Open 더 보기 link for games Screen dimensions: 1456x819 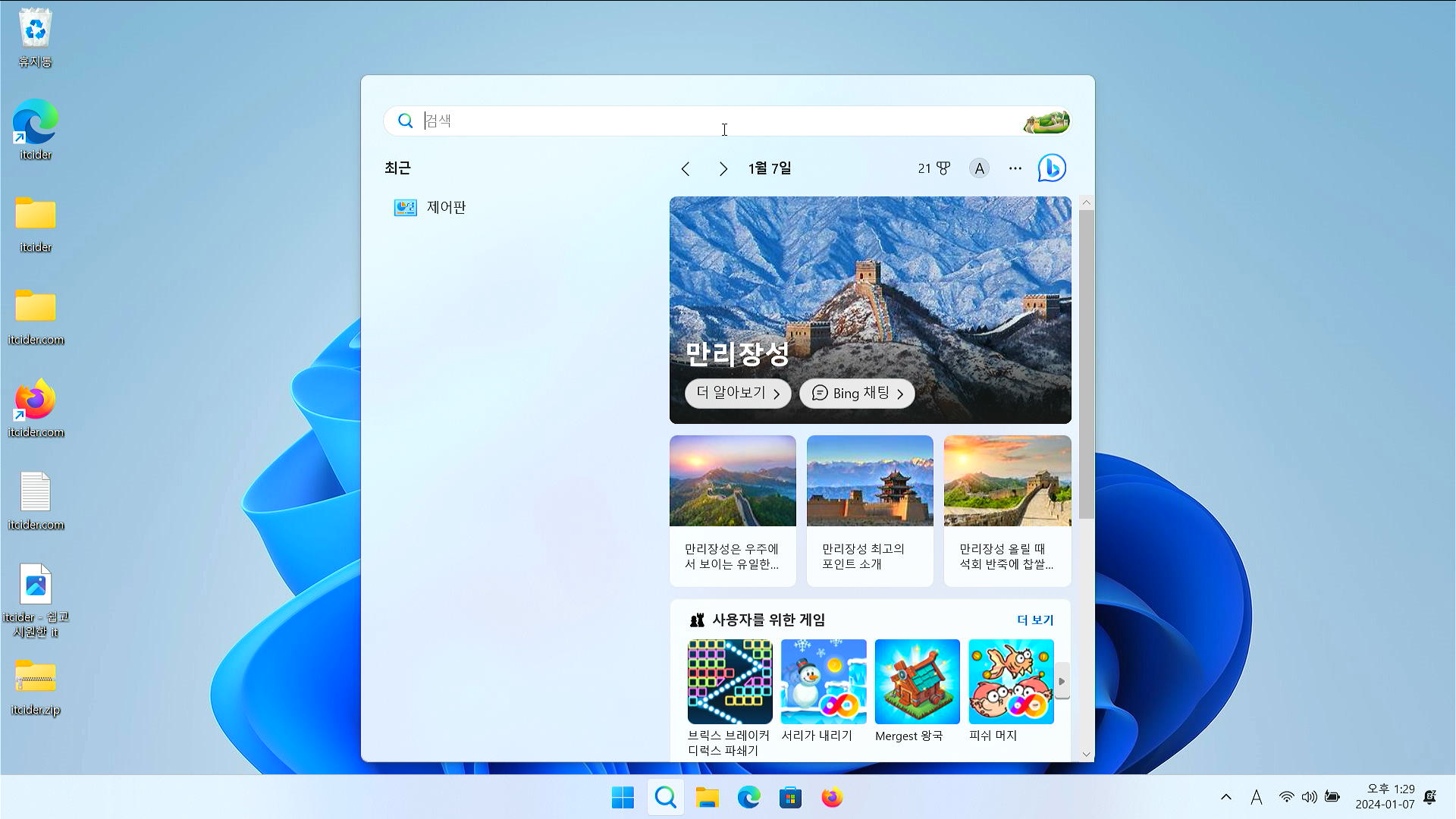1034,620
